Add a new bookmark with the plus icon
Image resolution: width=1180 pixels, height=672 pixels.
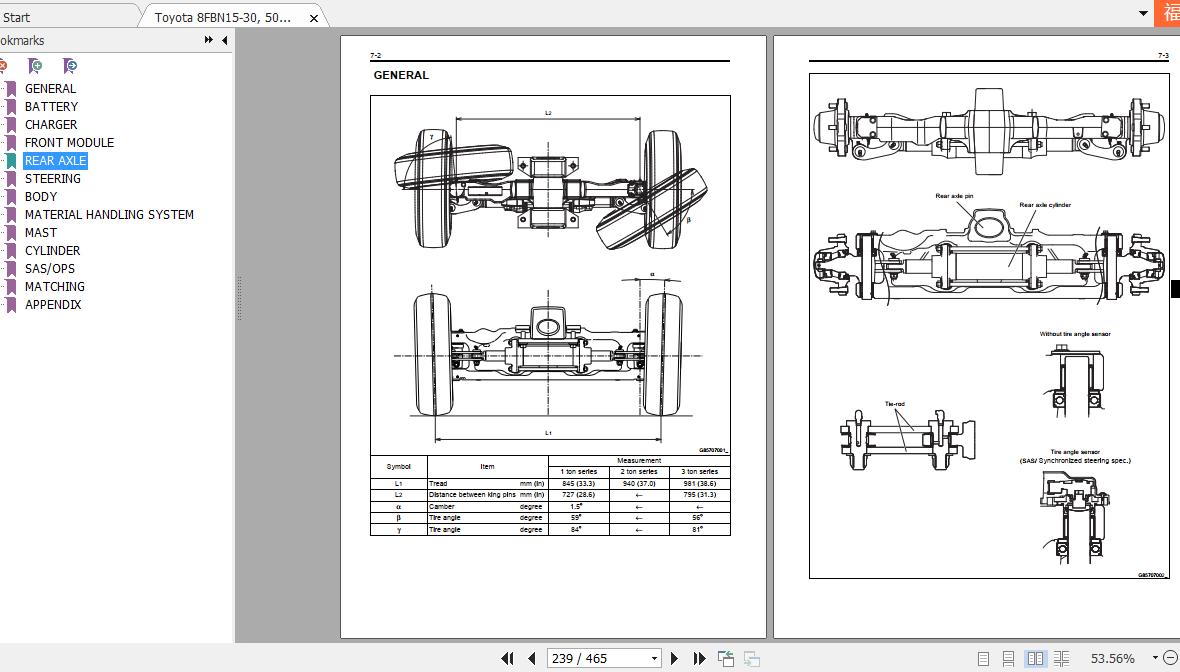35,66
